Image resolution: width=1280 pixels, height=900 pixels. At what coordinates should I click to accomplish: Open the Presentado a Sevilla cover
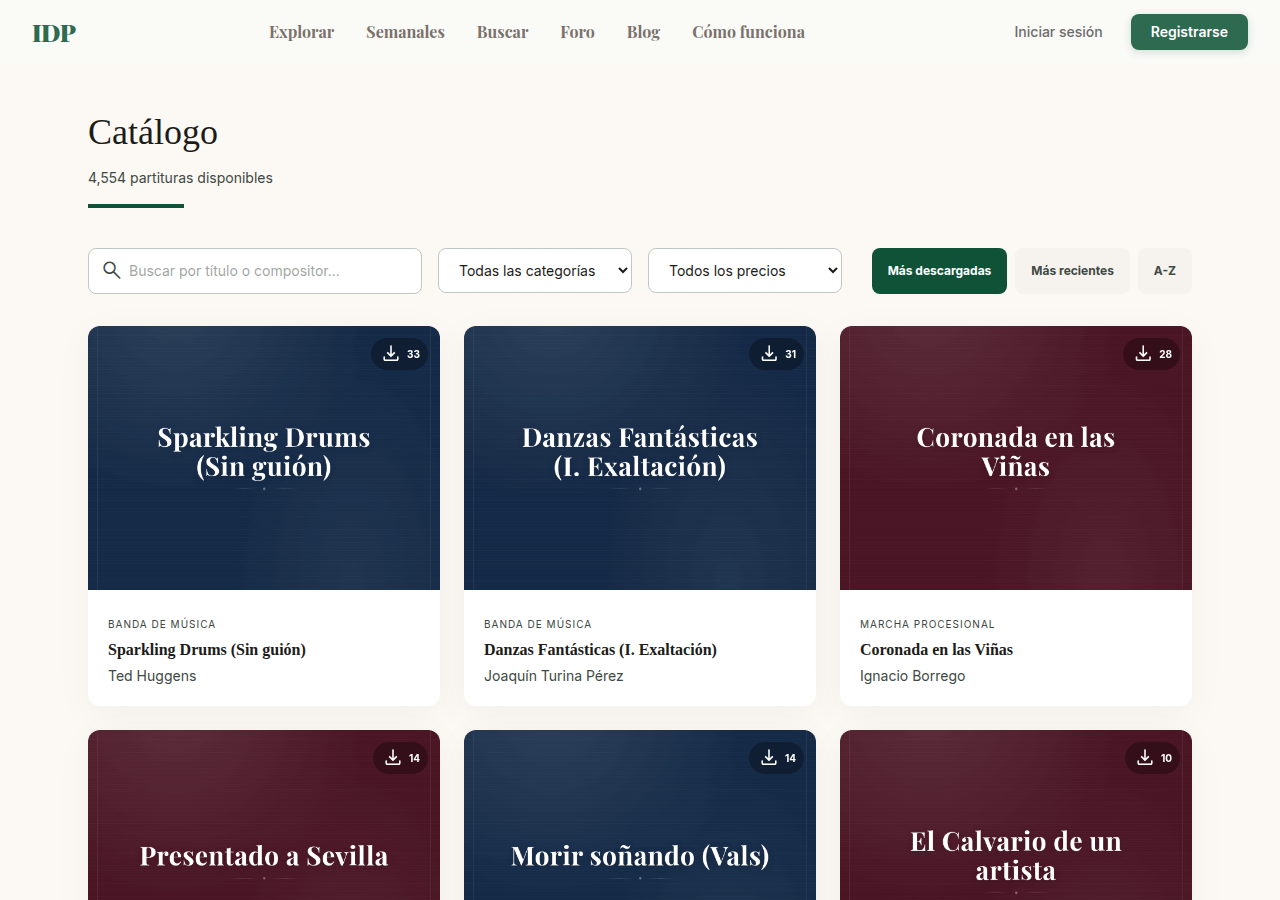[264, 815]
